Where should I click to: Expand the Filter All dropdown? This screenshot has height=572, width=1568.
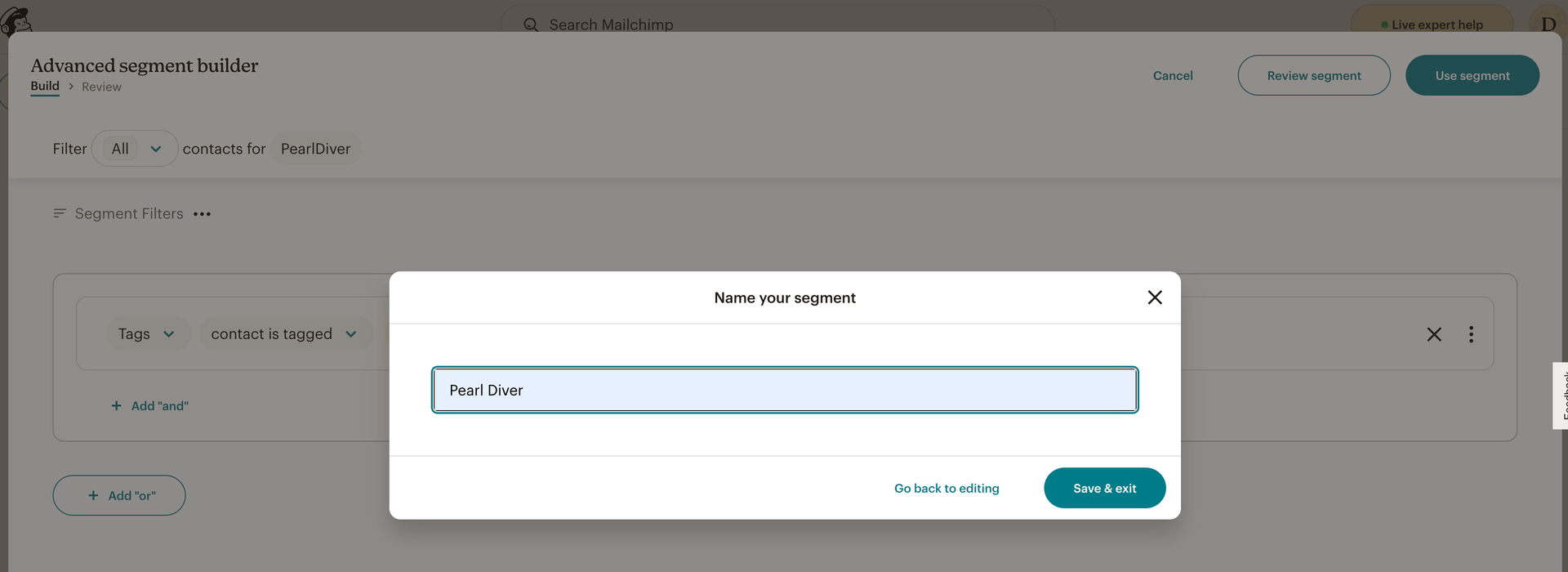click(x=135, y=149)
